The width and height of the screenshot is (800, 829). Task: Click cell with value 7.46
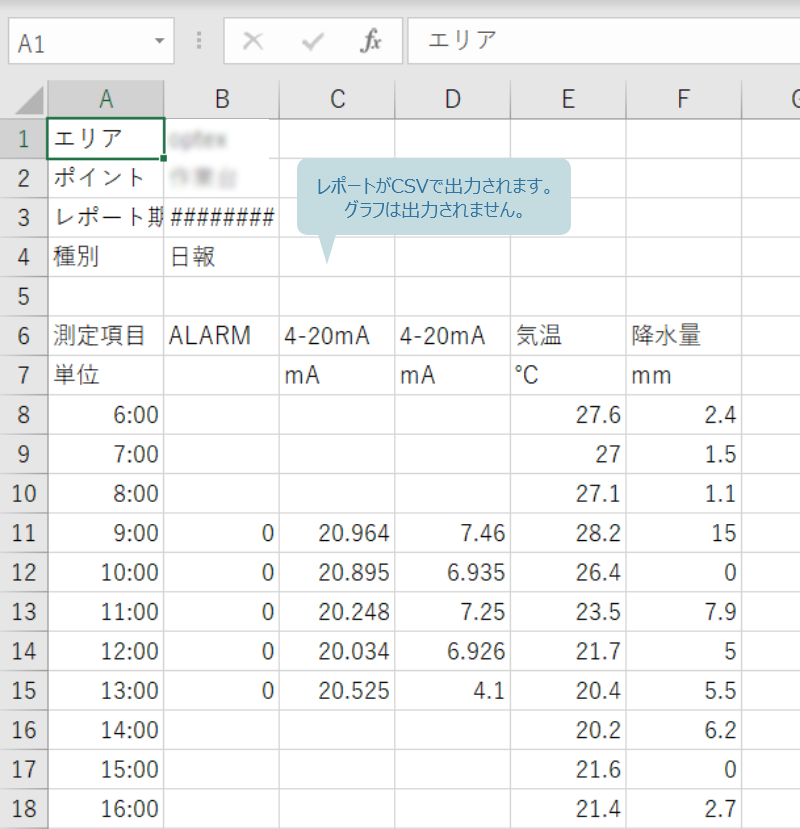coord(453,532)
